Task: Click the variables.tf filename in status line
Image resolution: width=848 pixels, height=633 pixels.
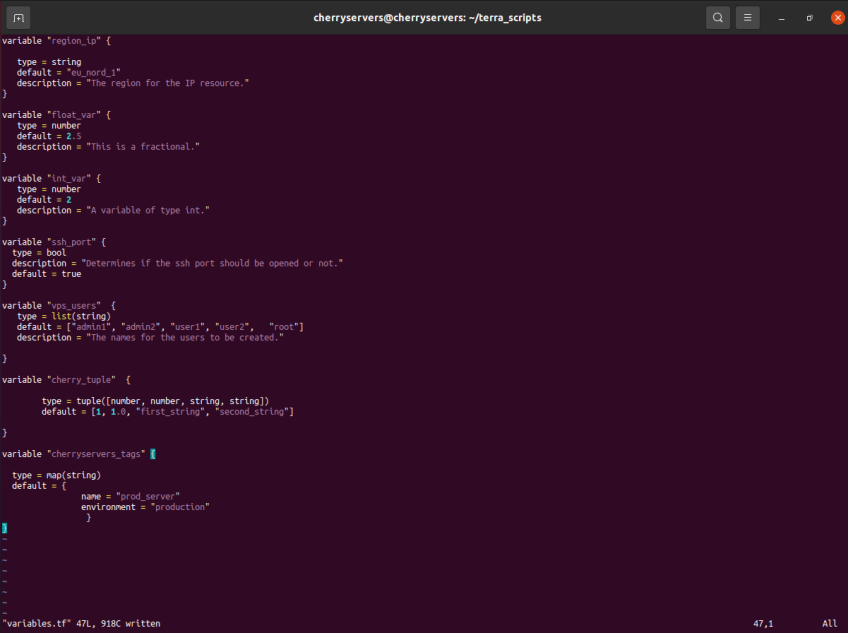Action: pos(36,623)
